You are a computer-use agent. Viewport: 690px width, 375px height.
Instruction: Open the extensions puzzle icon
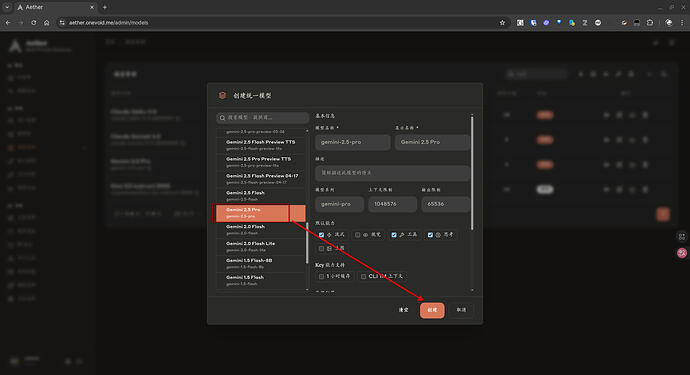650,22
